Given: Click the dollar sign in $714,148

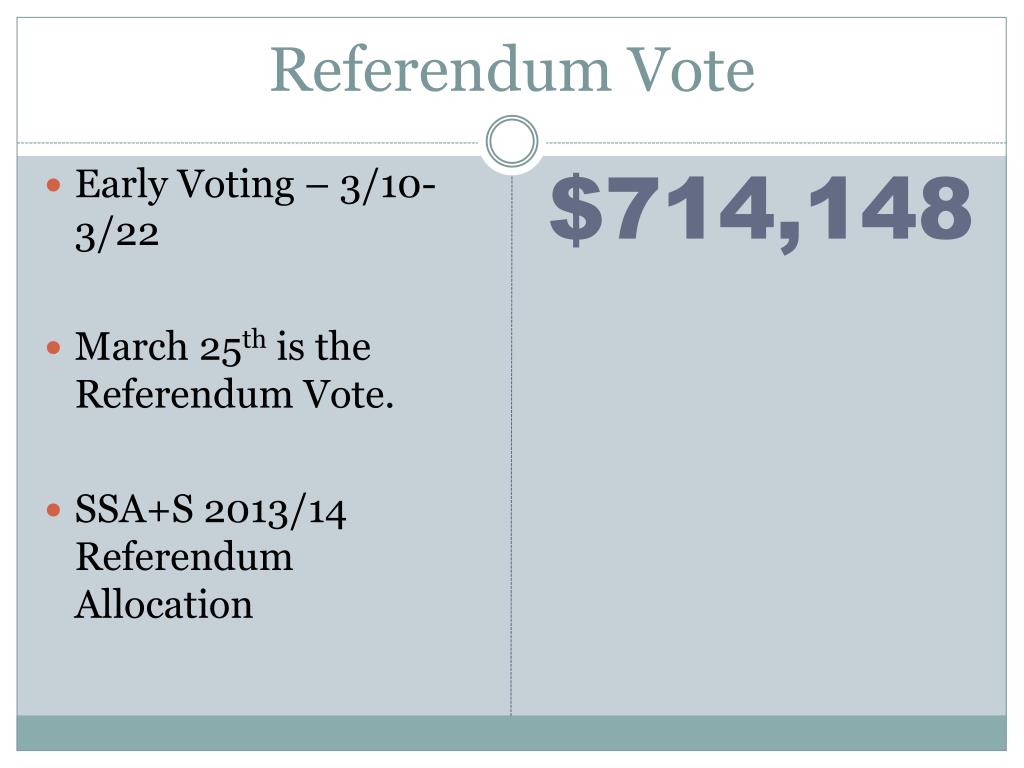Looking at the screenshot, I should [x=575, y=210].
